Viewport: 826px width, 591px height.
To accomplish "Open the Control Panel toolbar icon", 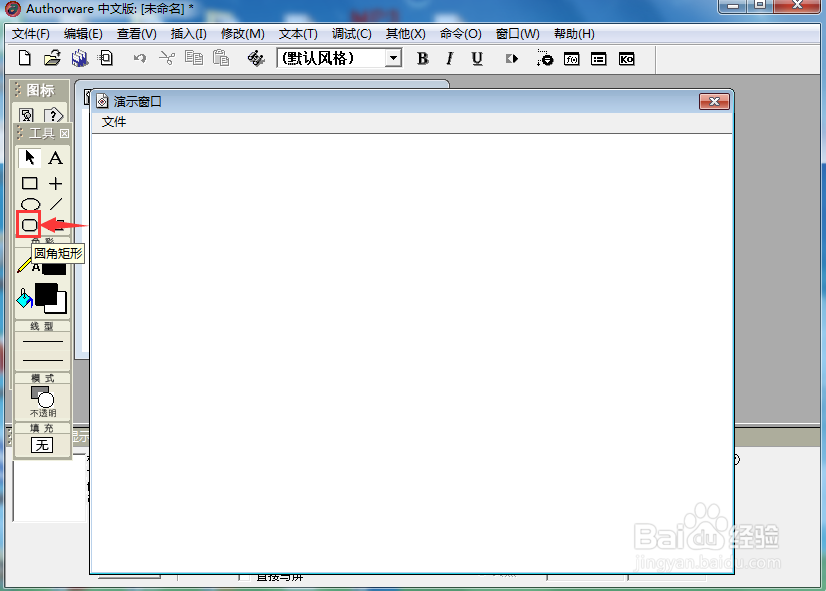I will 545,58.
